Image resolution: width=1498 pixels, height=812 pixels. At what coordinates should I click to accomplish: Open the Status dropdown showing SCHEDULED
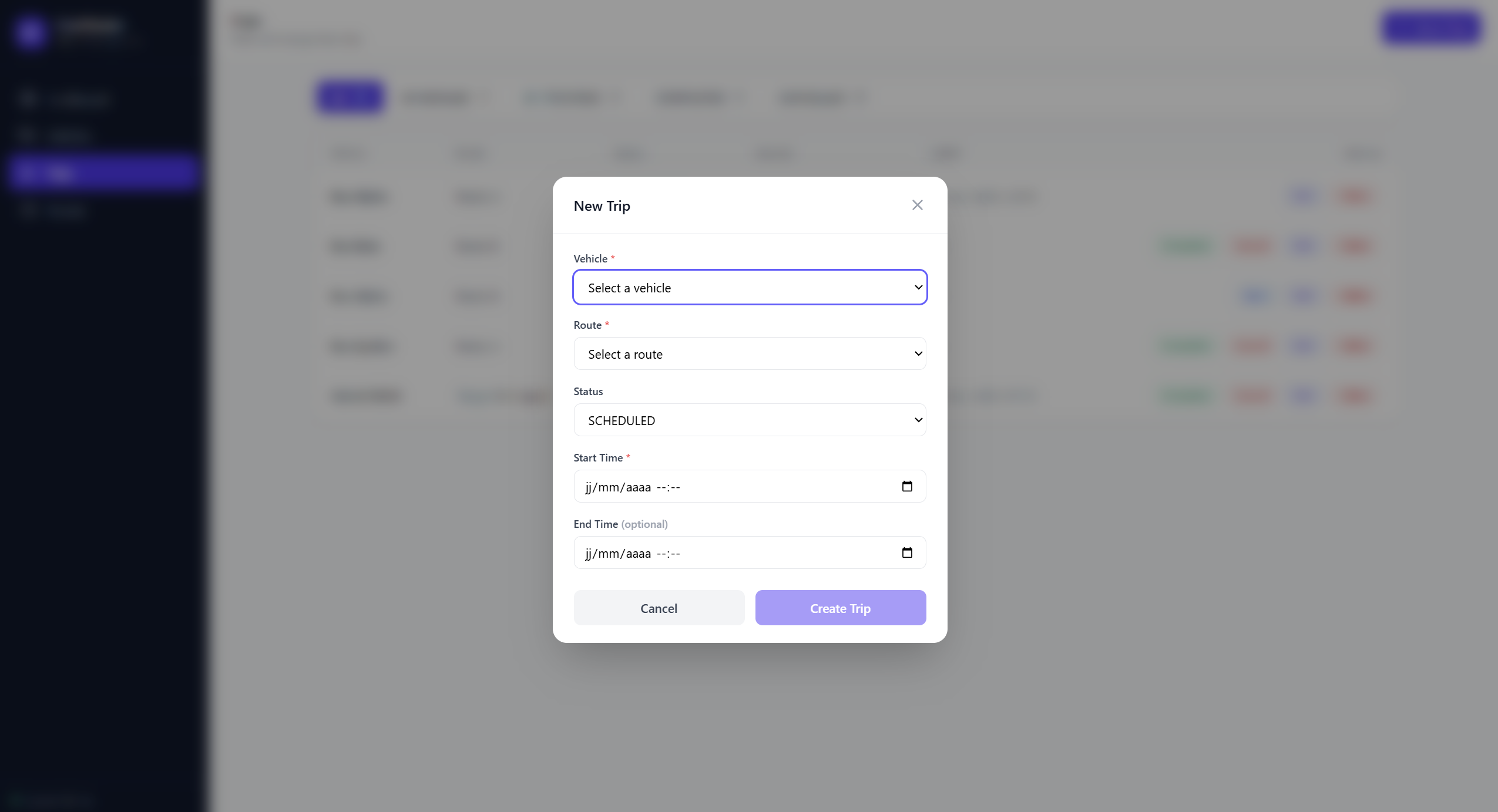(749, 420)
